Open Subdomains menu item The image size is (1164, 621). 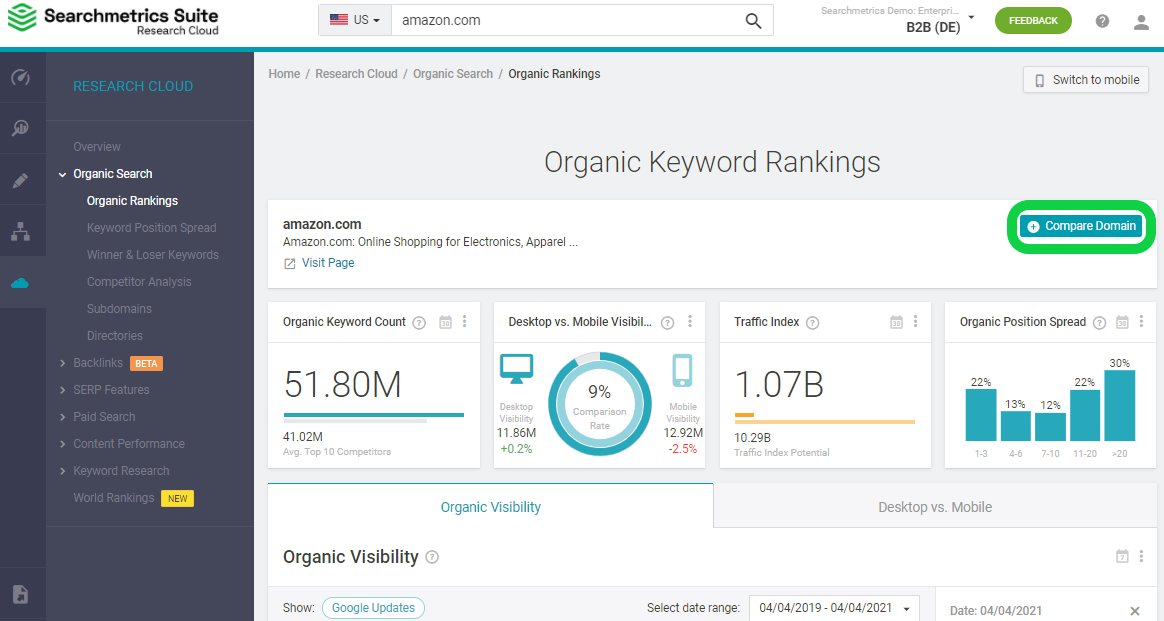point(119,309)
